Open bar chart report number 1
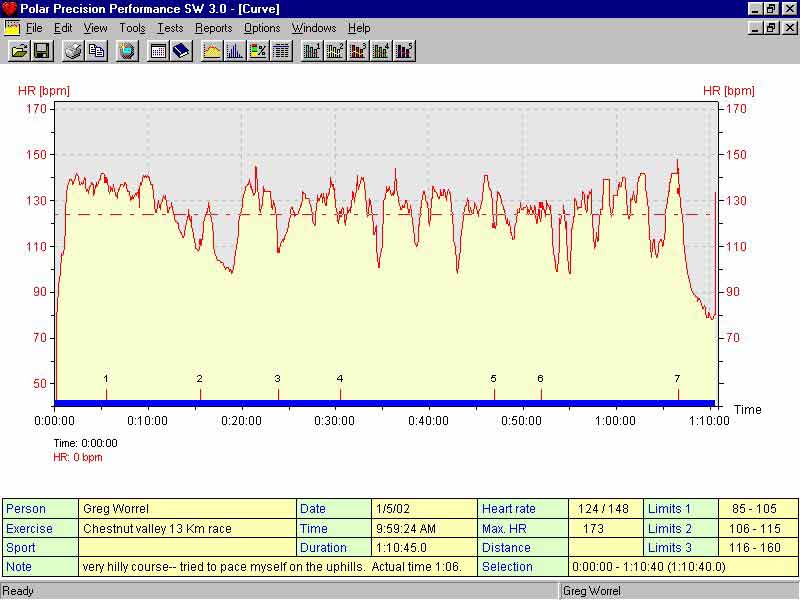 click(x=312, y=51)
